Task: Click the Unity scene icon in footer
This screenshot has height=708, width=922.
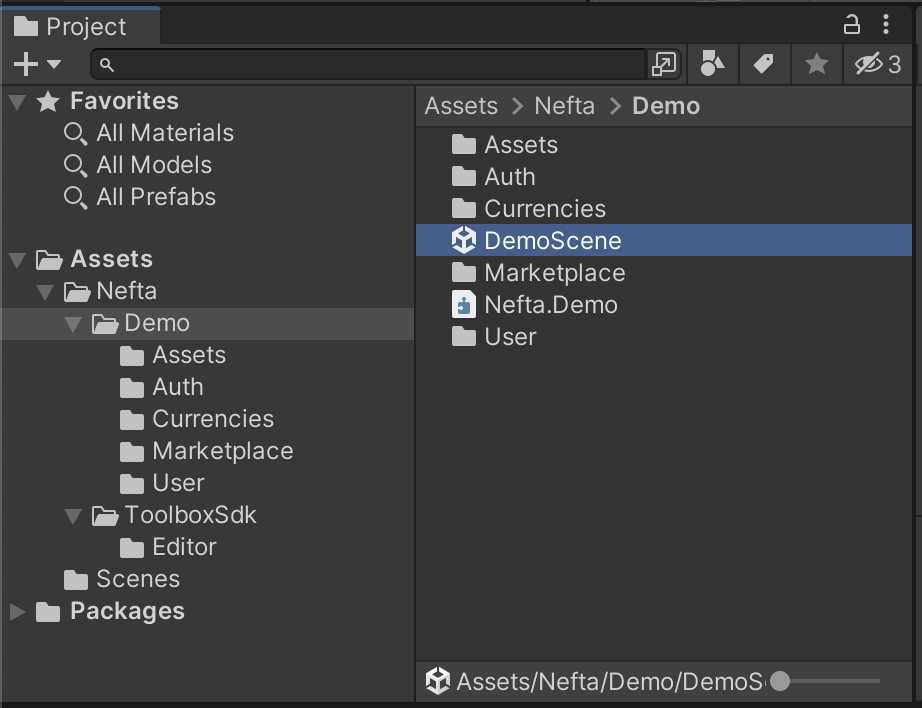Action: [437, 682]
